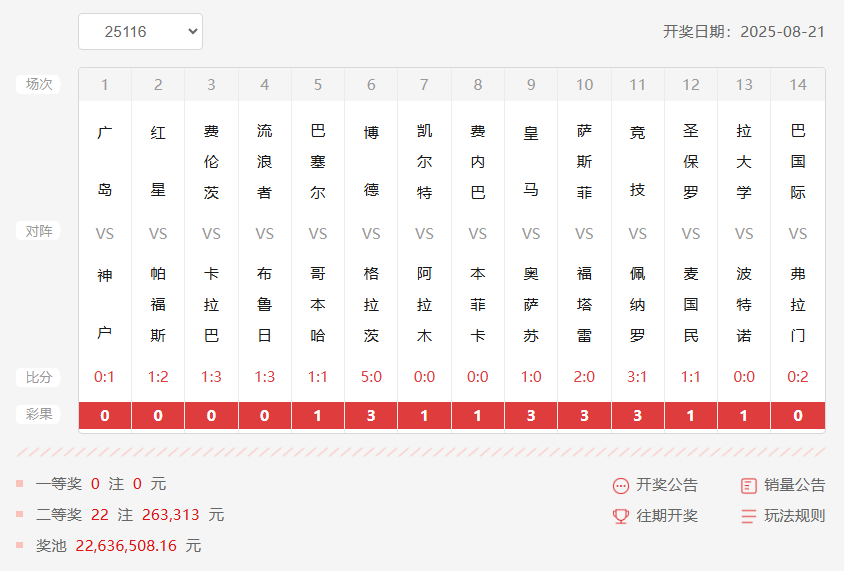Viewport: 844px width, 571px height.
Task: Click the 奖池 amount 22,636,508.16
Action: click(126, 546)
